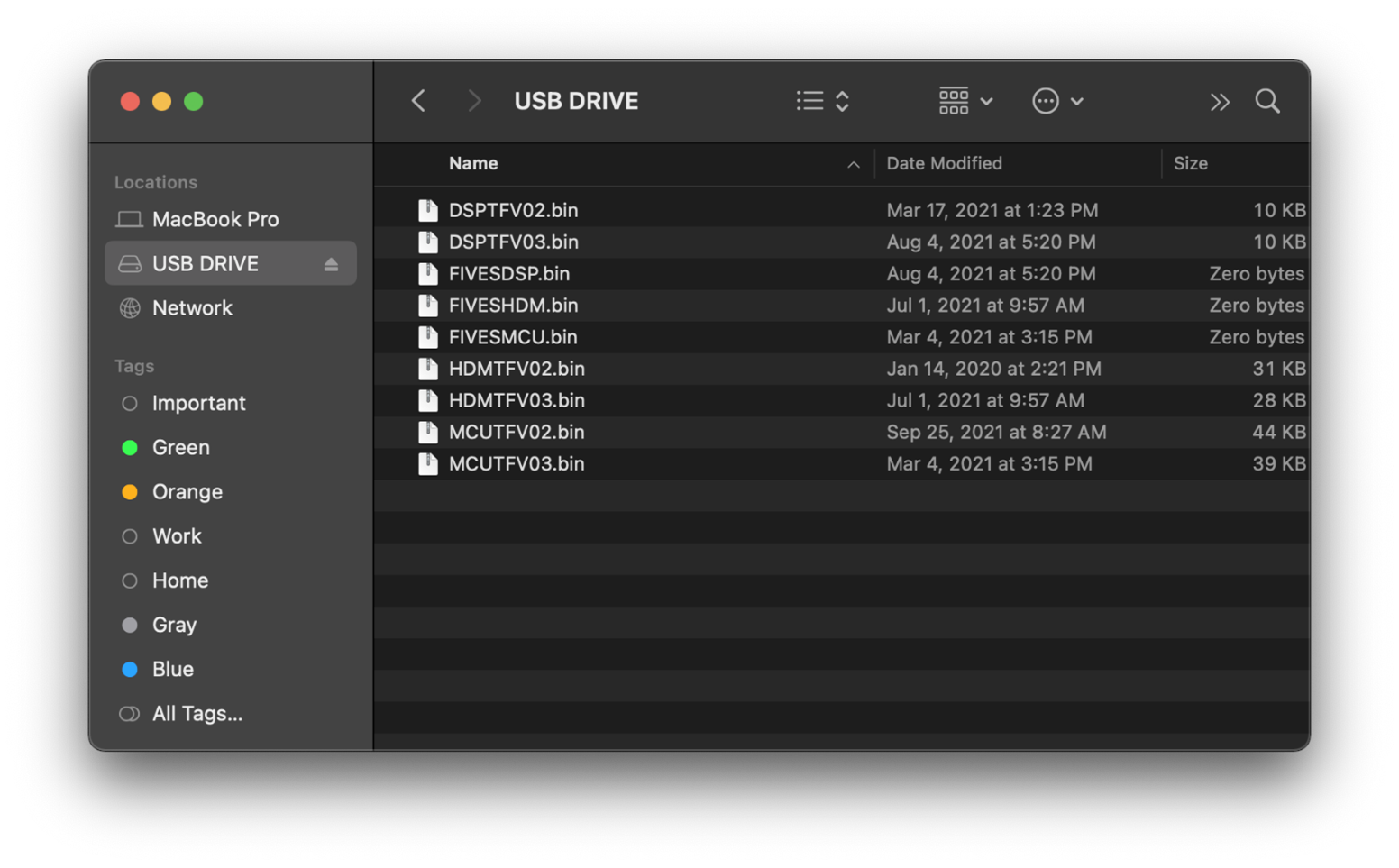Select the Important tag
Screen dimensions: 1399x868
(x=231, y=403)
